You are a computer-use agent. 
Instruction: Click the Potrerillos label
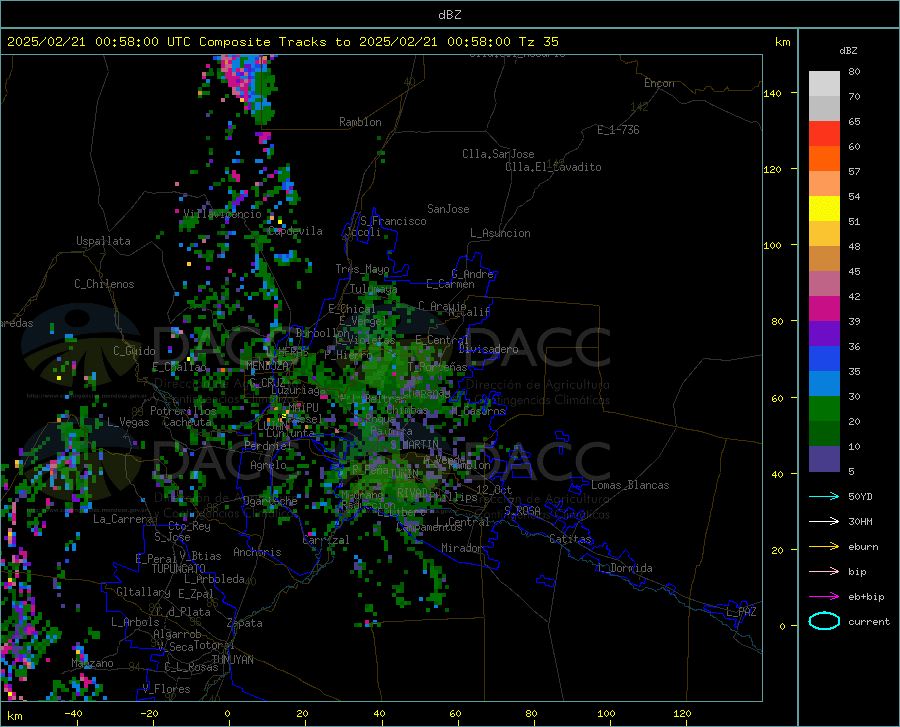(x=183, y=411)
